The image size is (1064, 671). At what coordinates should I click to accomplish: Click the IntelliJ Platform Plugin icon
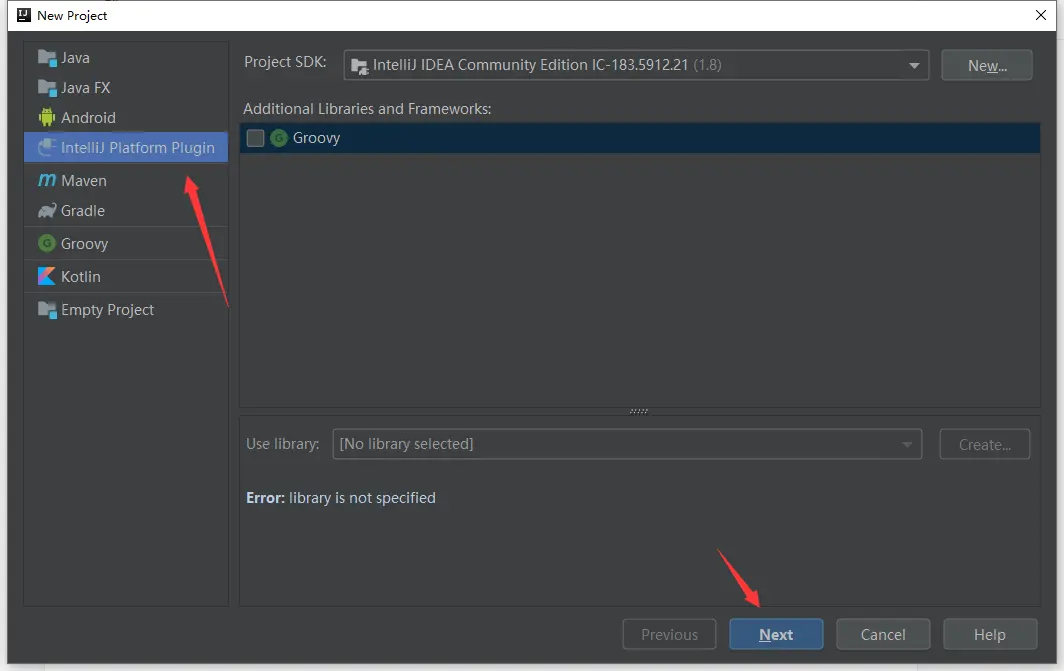click(47, 147)
